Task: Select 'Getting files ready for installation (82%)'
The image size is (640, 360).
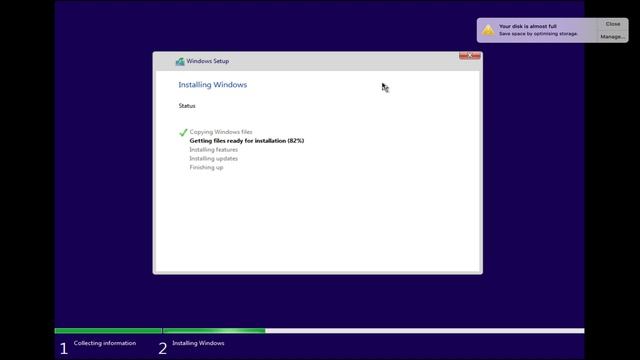Action: [247, 140]
